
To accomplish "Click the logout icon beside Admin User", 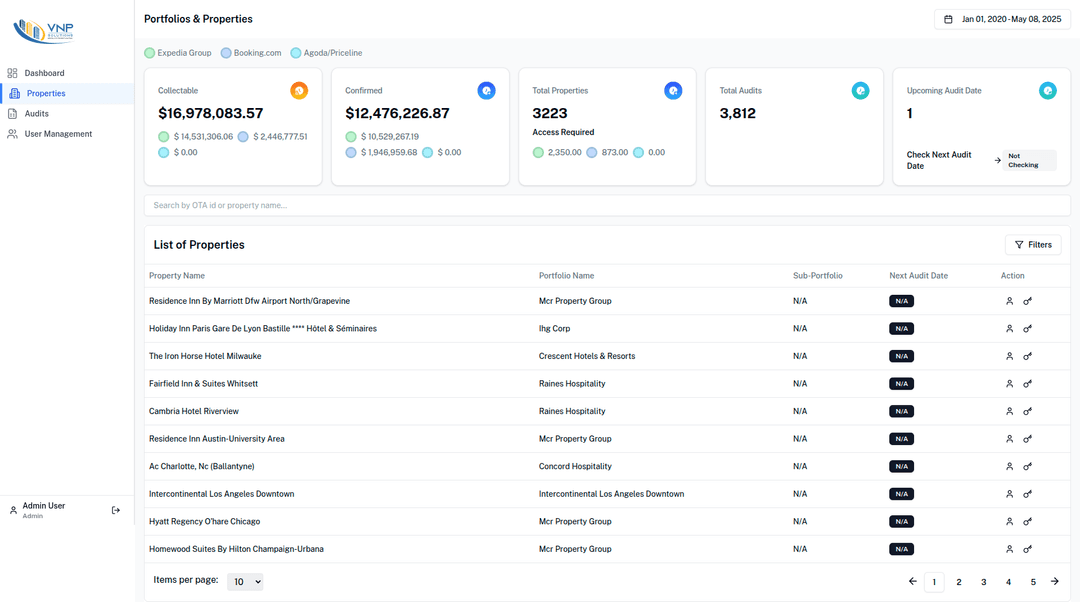I will [116, 510].
